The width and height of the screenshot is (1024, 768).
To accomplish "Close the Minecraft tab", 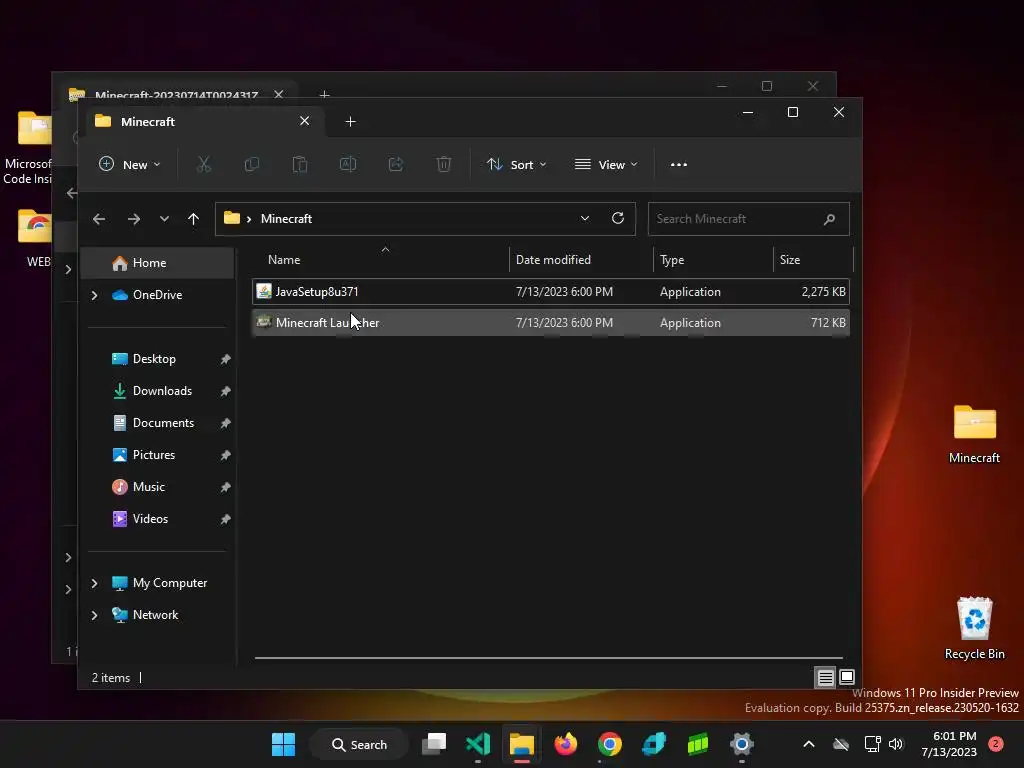I will pyautogui.click(x=304, y=121).
